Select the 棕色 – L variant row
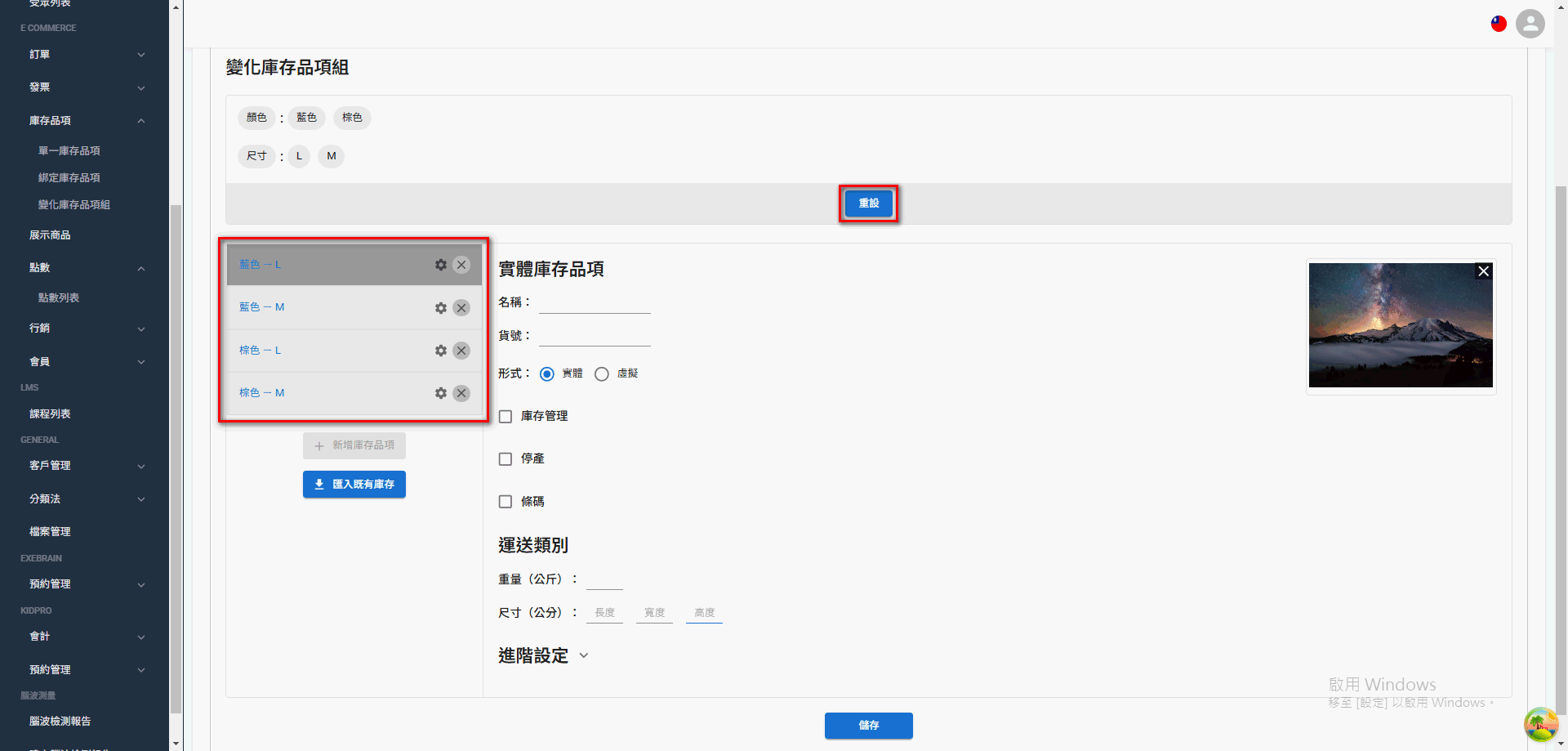 [x=354, y=351]
